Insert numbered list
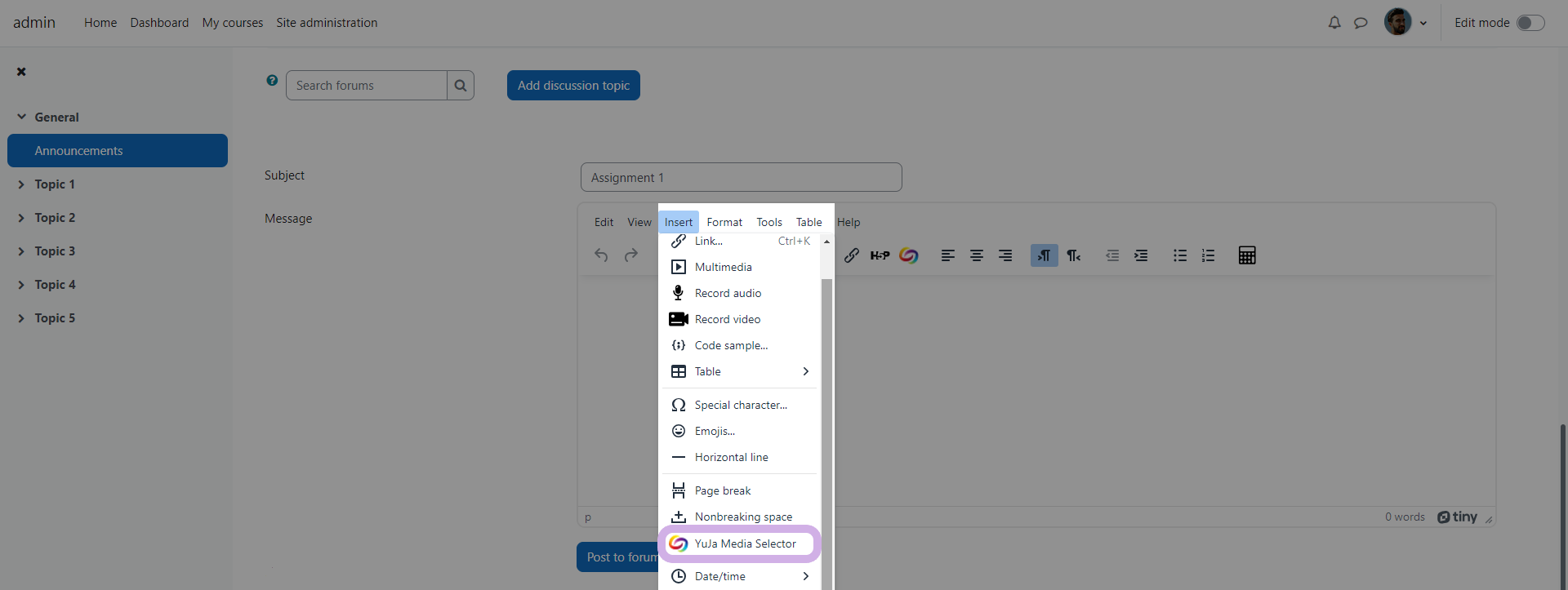 coord(1208,255)
